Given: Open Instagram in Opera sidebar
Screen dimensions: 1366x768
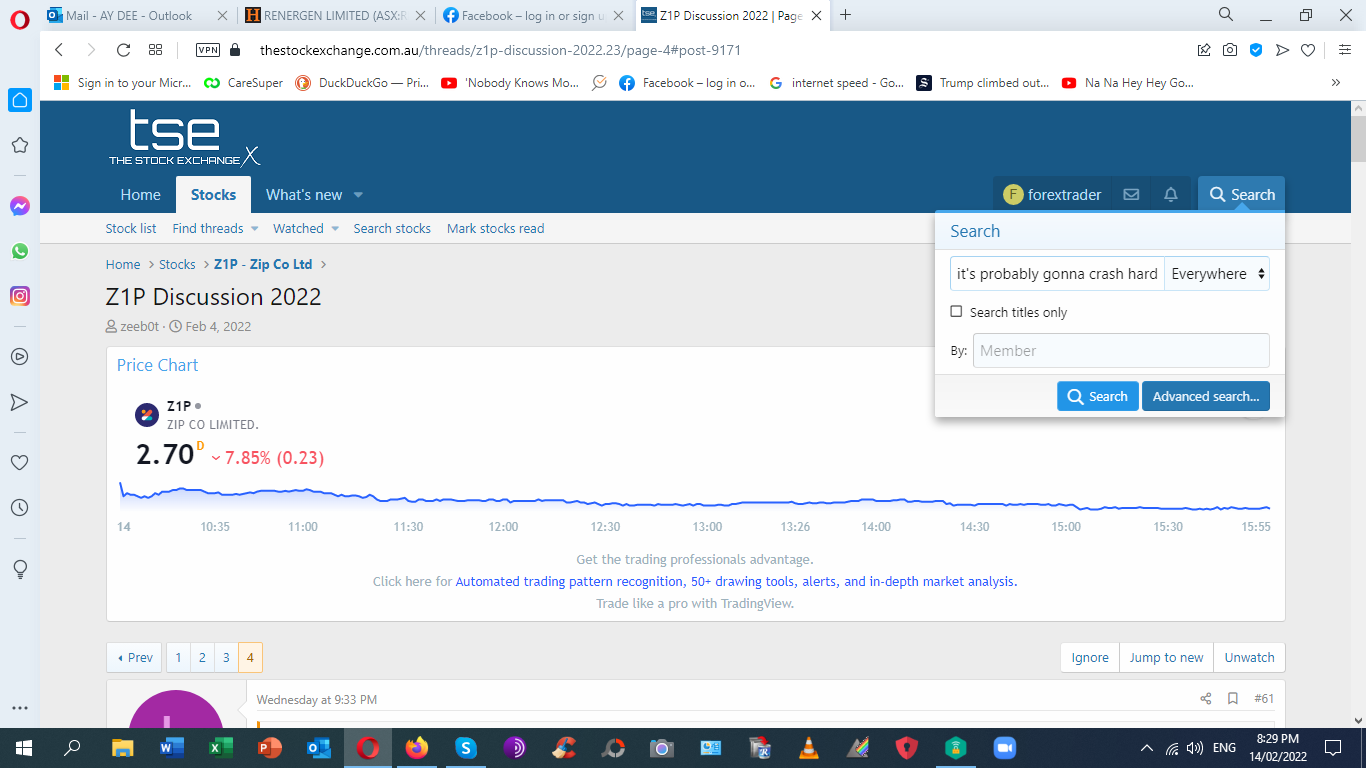Looking at the screenshot, I should coord(19,296).
